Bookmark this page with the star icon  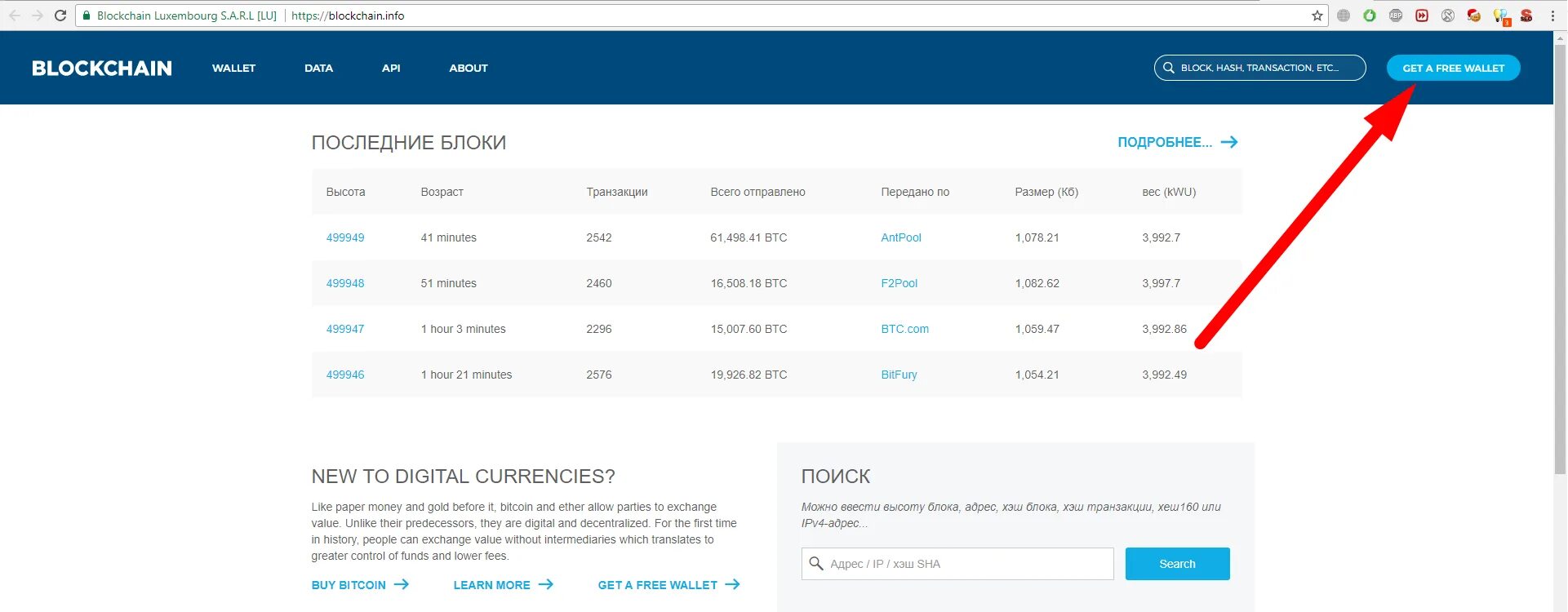click(1317, 16)
